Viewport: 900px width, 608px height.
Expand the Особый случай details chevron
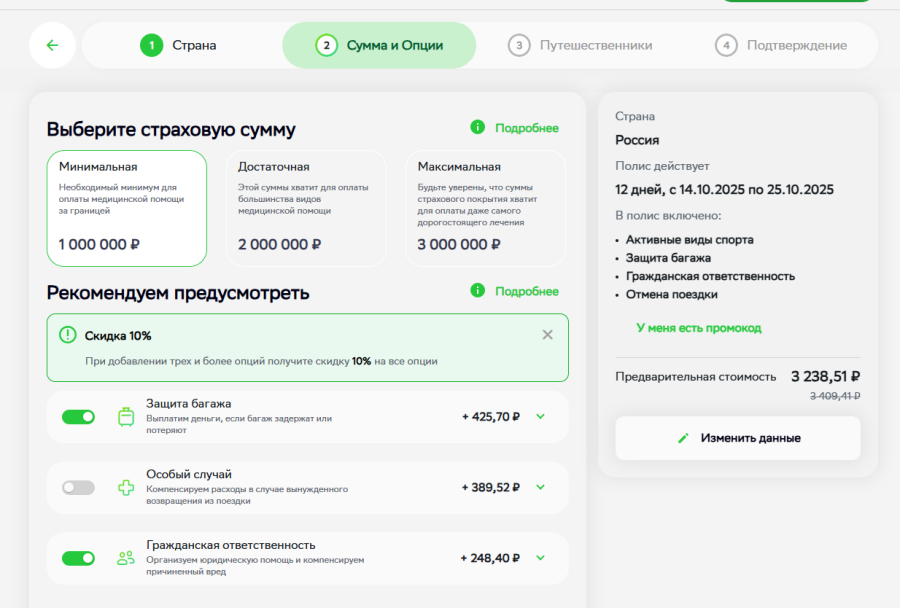[541, 488]
